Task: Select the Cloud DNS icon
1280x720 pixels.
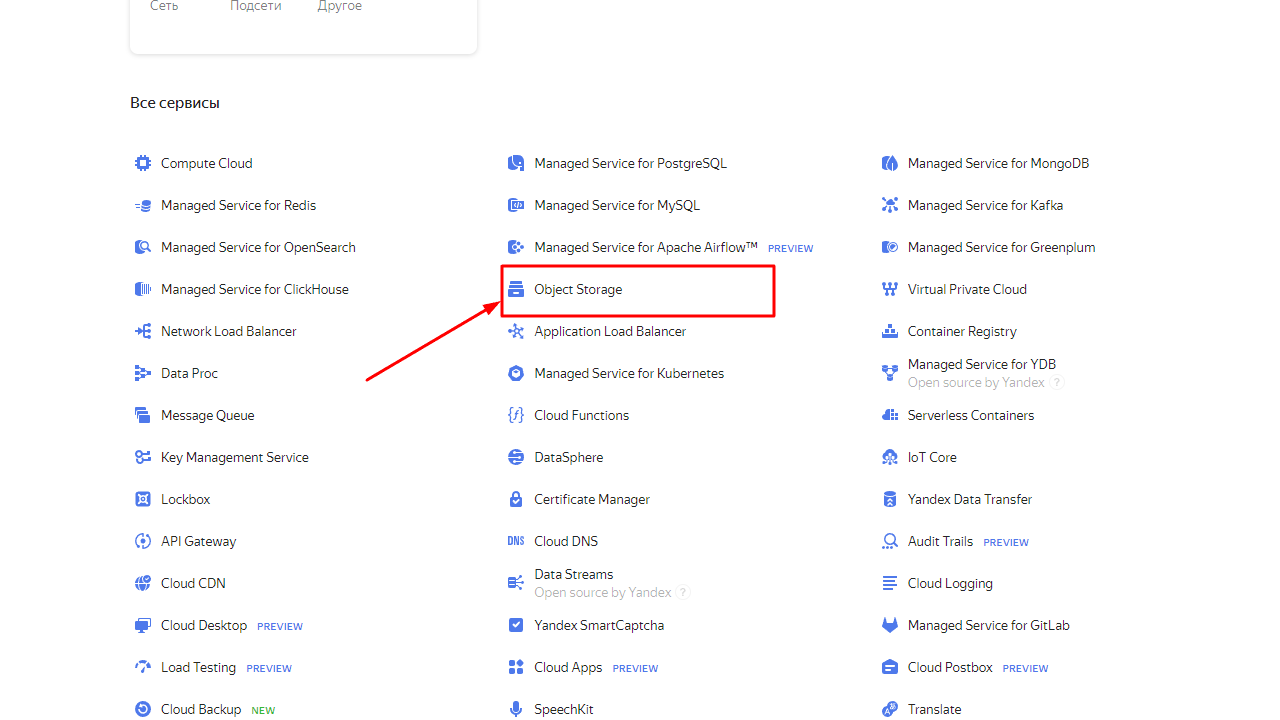Action: [516, 541]
